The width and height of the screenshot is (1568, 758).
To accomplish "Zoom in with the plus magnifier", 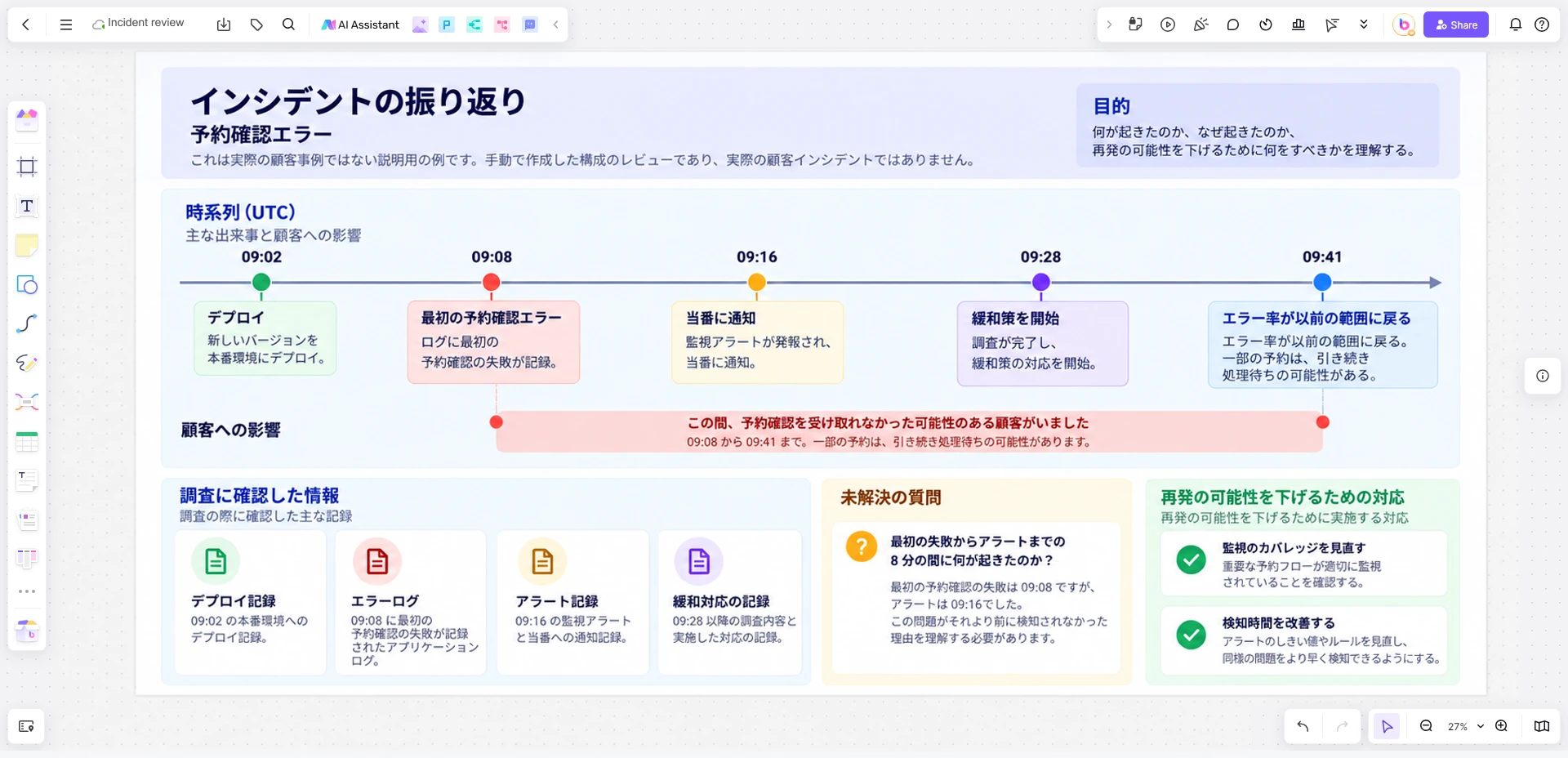I will (1501, 726).
